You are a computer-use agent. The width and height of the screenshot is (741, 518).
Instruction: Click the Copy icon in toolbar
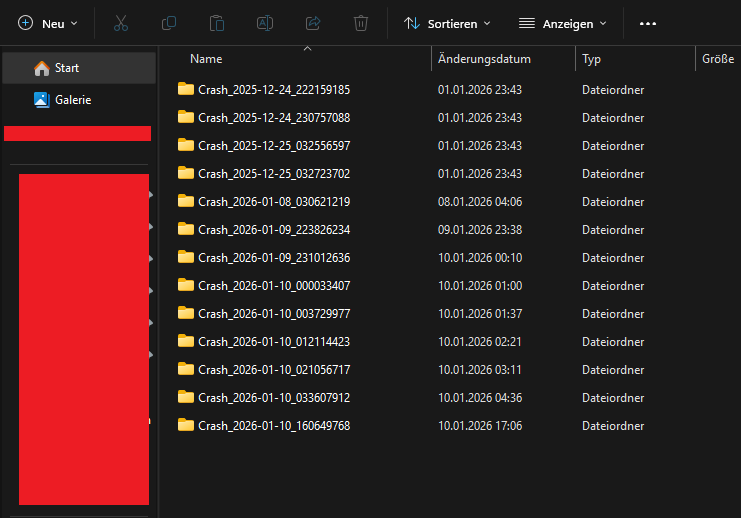tap(169, 23)
